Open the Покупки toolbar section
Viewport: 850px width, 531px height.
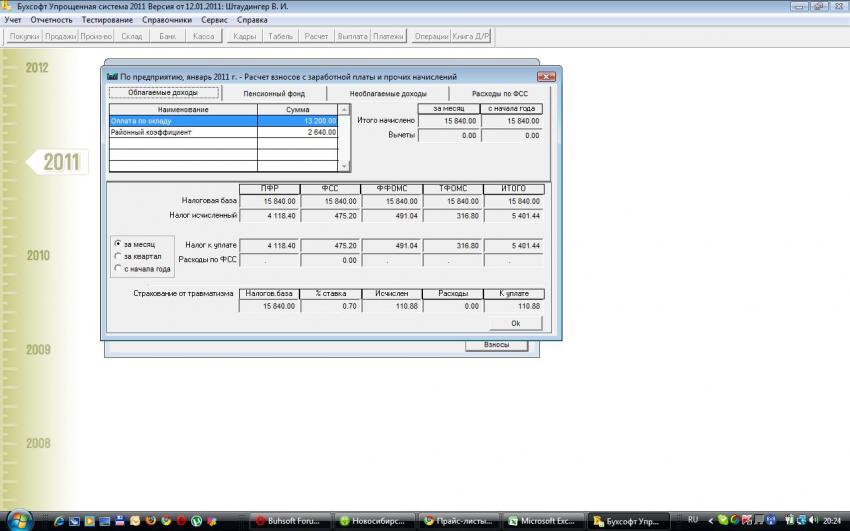[25, 37]
